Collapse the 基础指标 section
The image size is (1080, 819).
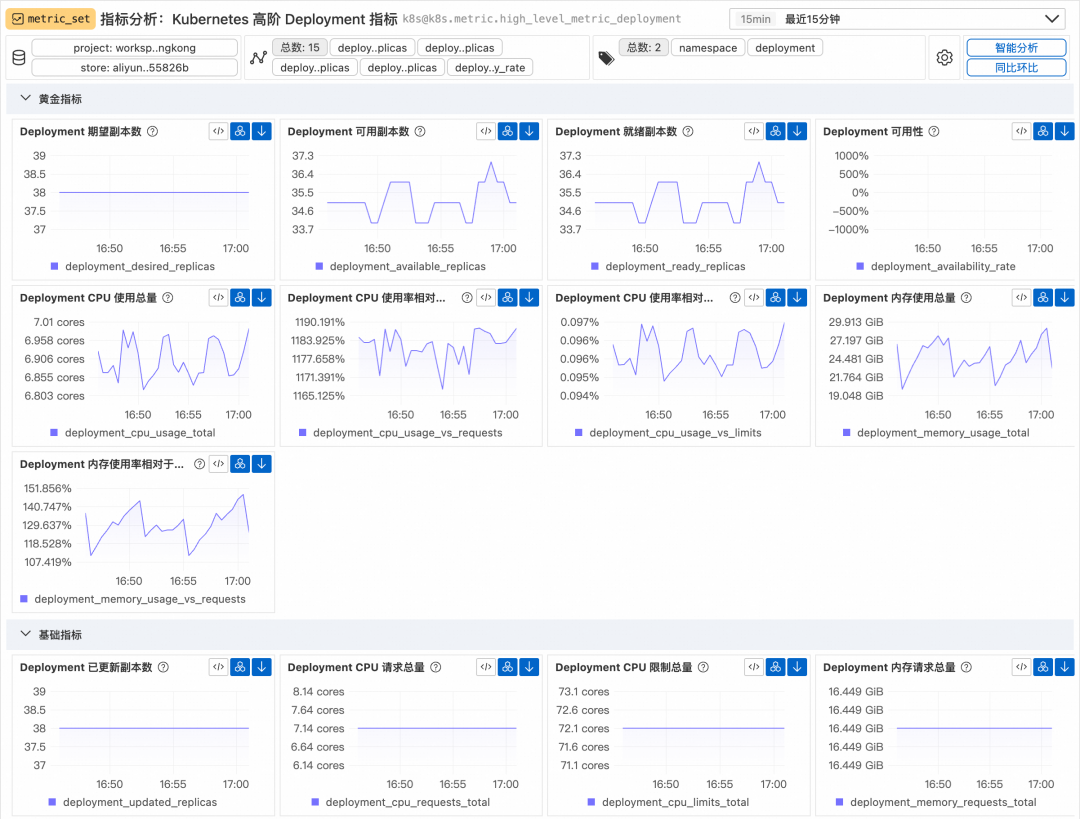click(25, 634)
